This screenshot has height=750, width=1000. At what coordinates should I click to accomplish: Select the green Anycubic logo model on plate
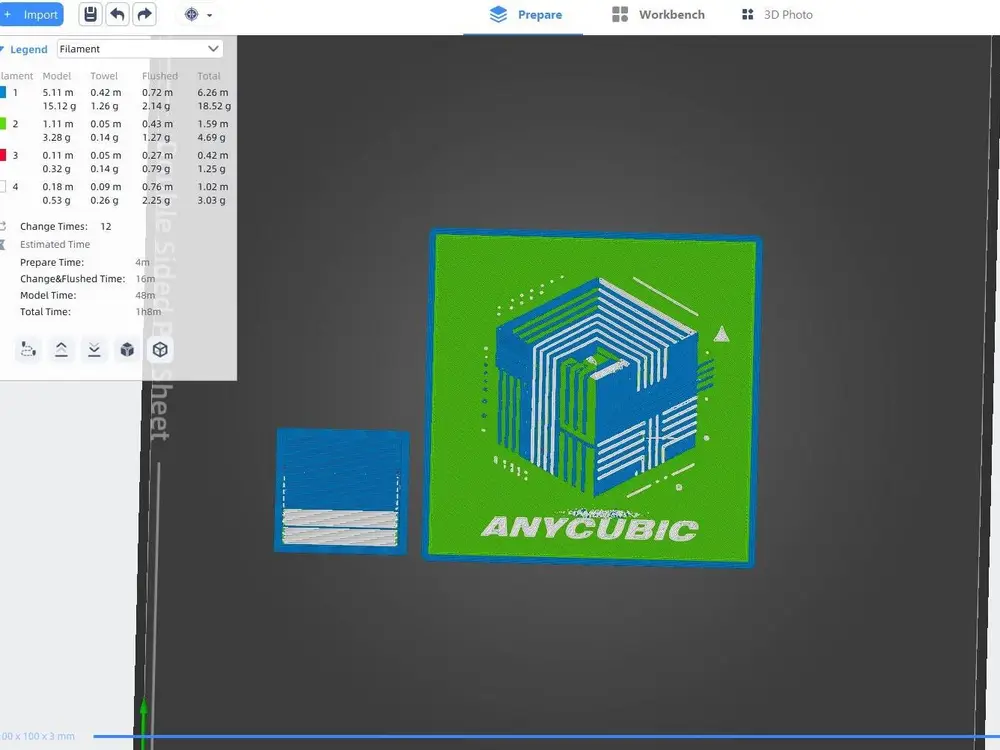pos(591,398)
